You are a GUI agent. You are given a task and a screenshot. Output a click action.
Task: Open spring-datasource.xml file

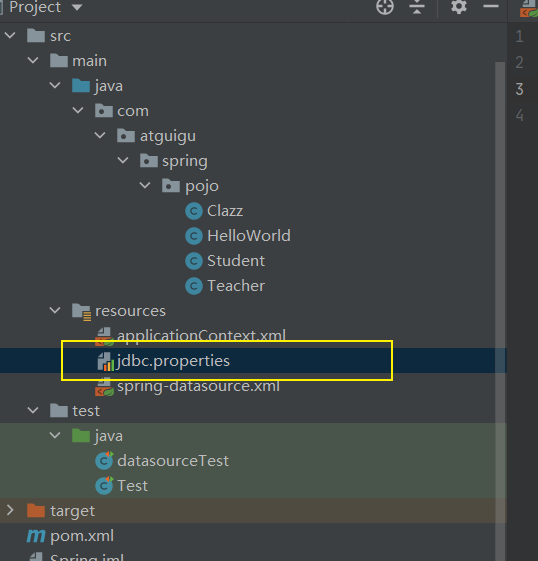(199, 386)
